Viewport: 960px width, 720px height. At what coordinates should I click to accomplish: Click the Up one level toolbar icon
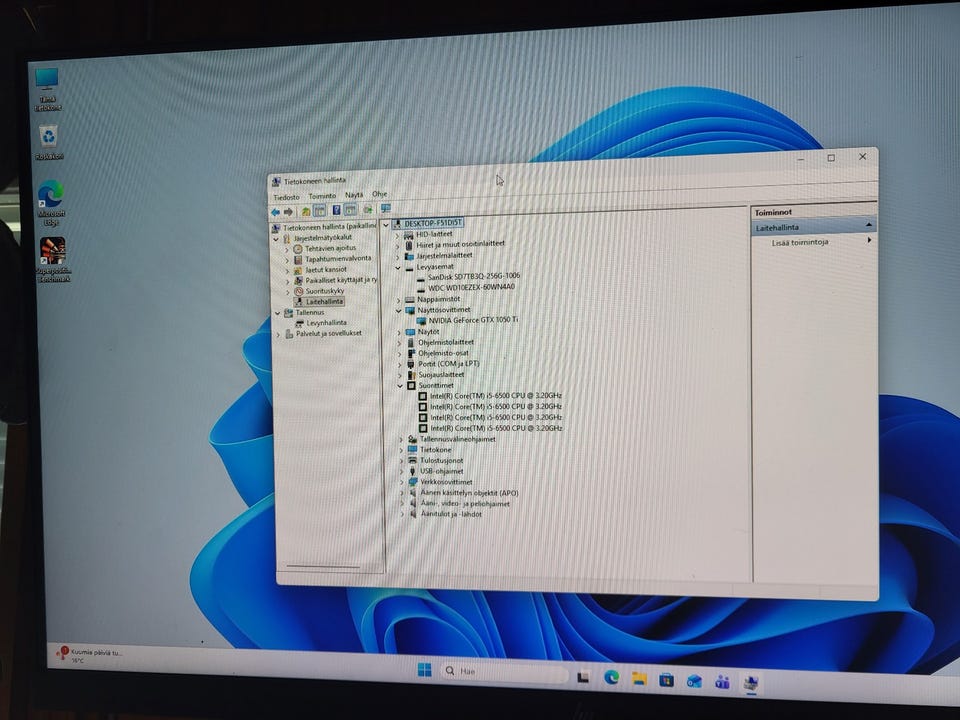point(306,211)
